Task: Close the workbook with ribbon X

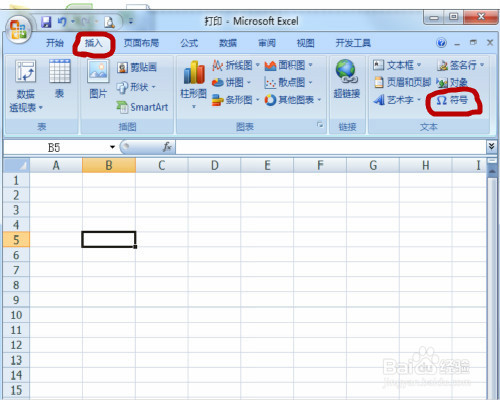Action: point(490,43)
